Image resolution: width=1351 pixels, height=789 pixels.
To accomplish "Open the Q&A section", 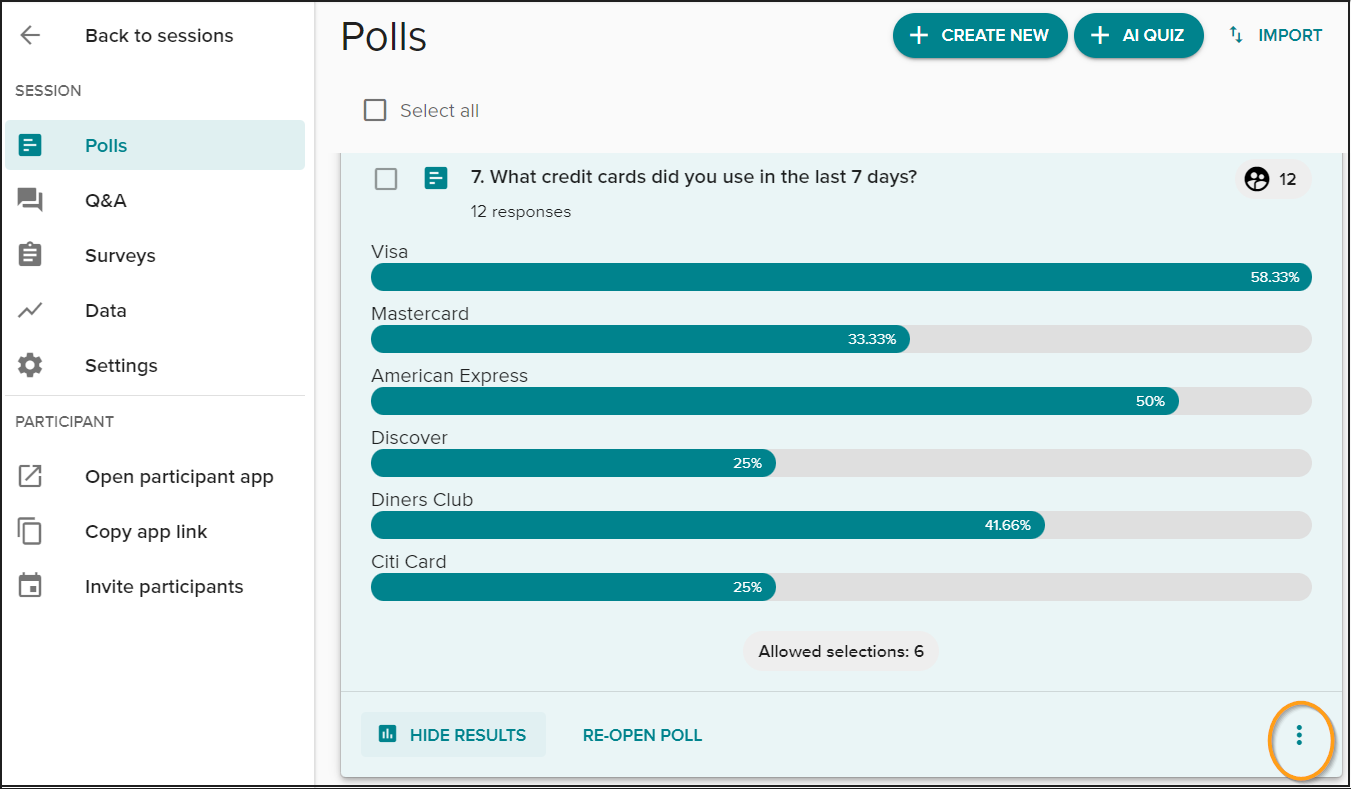I will [x=155, y=200].
